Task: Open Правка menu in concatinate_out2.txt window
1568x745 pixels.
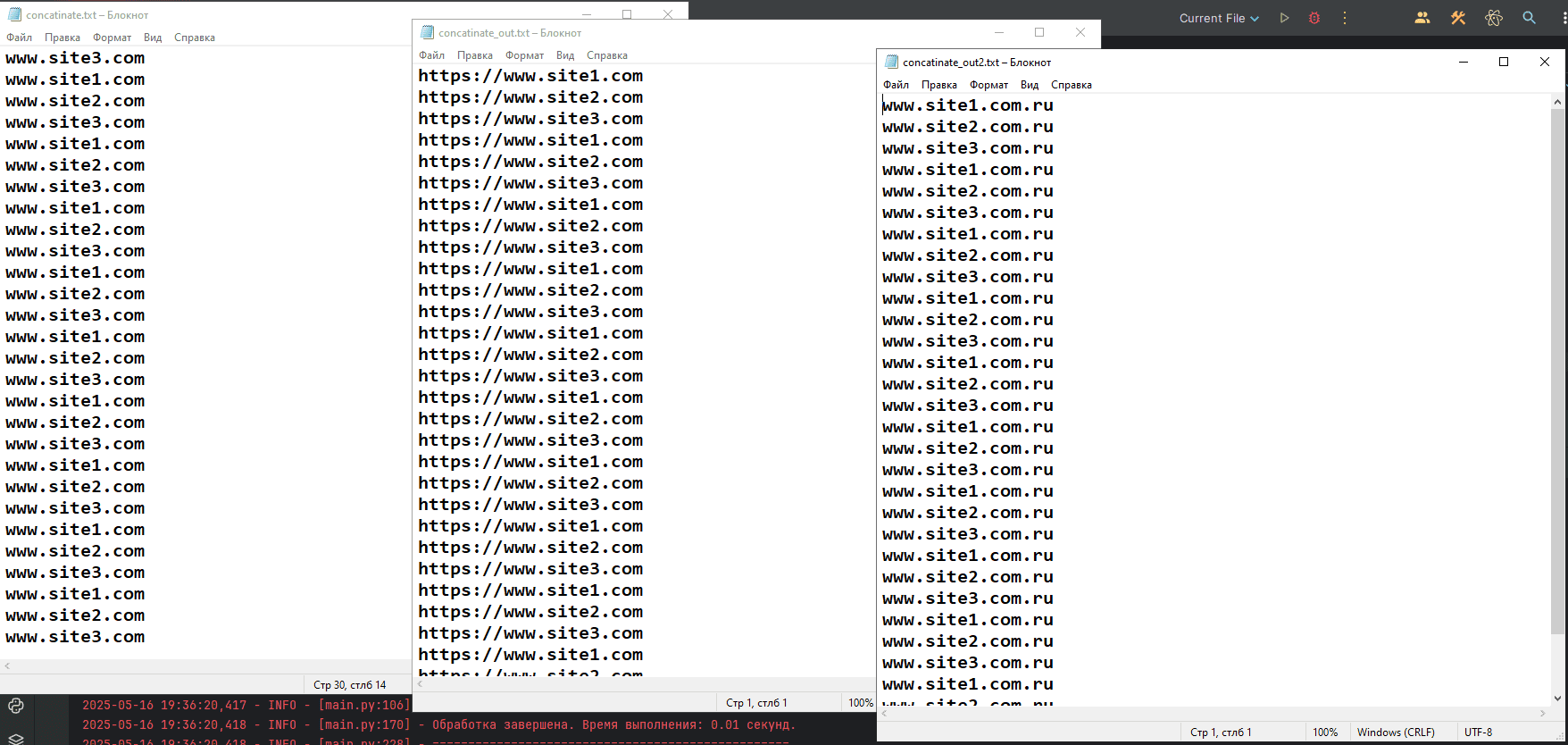Action: point(939,85)
